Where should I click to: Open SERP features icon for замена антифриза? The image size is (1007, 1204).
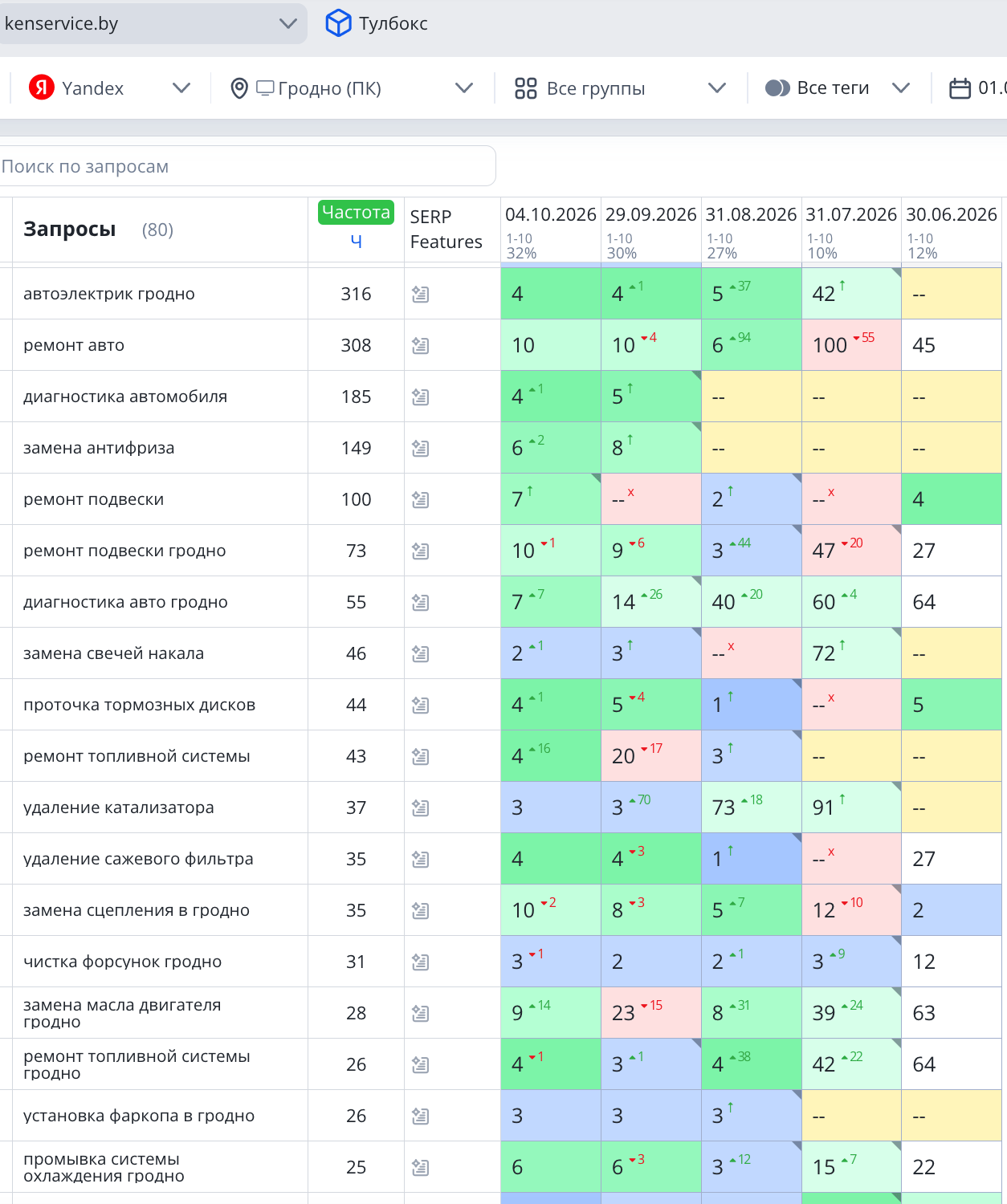coord(420,449)
